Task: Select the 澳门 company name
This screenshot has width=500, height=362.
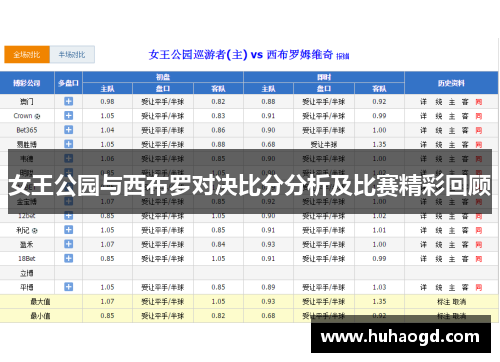Action: (x=27, y=102)
